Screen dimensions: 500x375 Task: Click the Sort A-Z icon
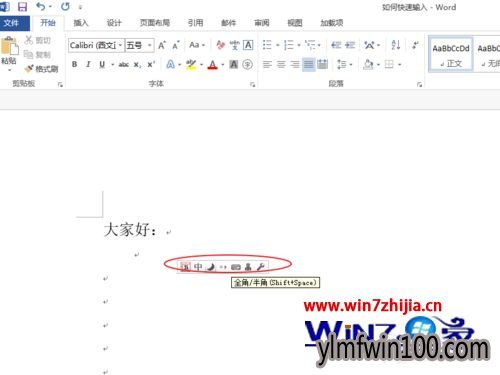pyautogui.click(x=396, y=45)
